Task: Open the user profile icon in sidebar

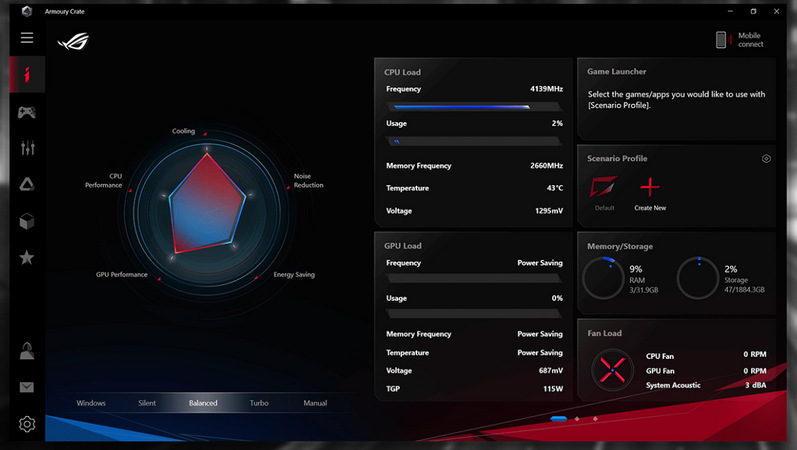Action: tap(27, 351)
